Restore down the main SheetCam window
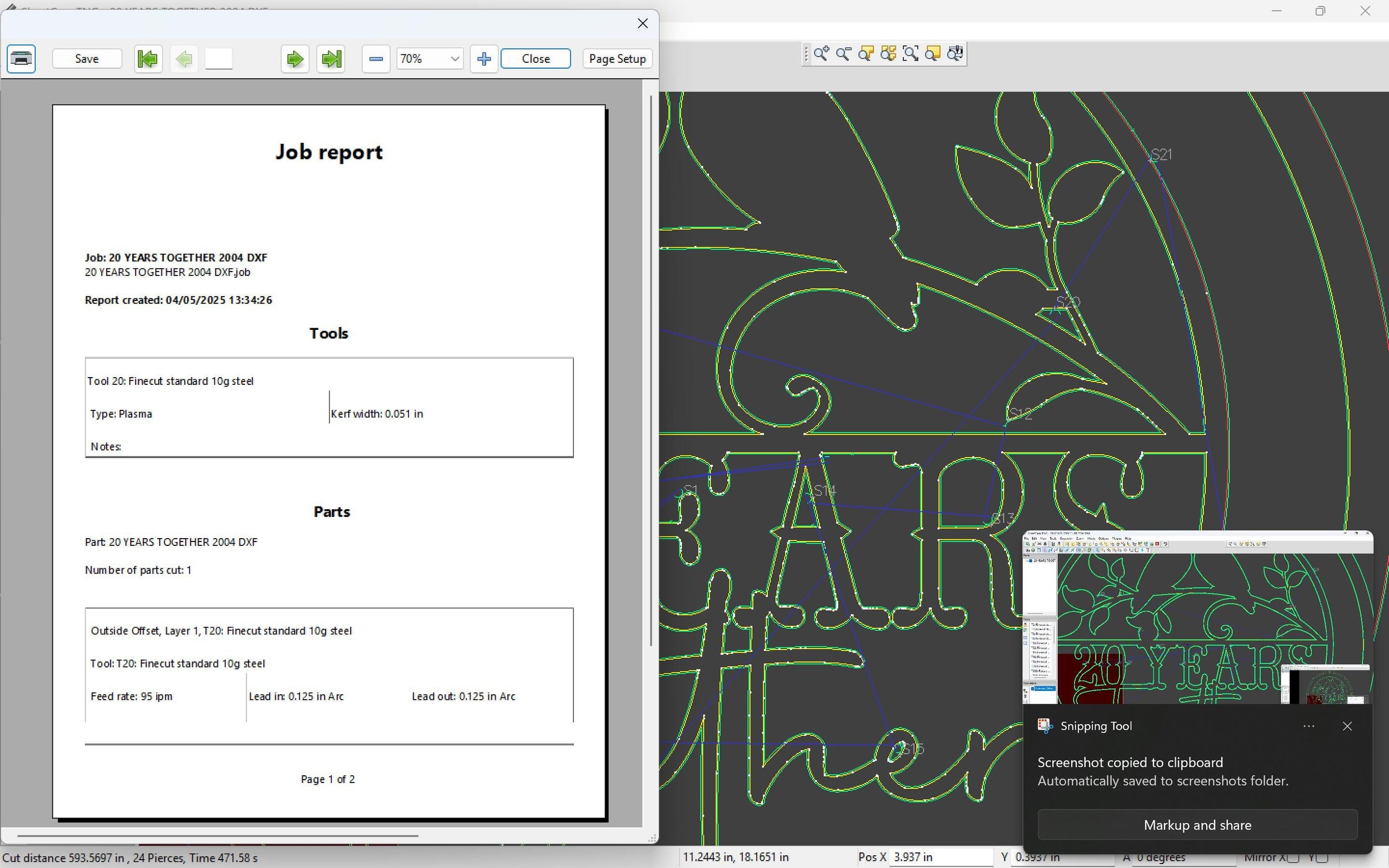Image resolution: width=1389 pixels, height=868 pixels. [1321, 11]
